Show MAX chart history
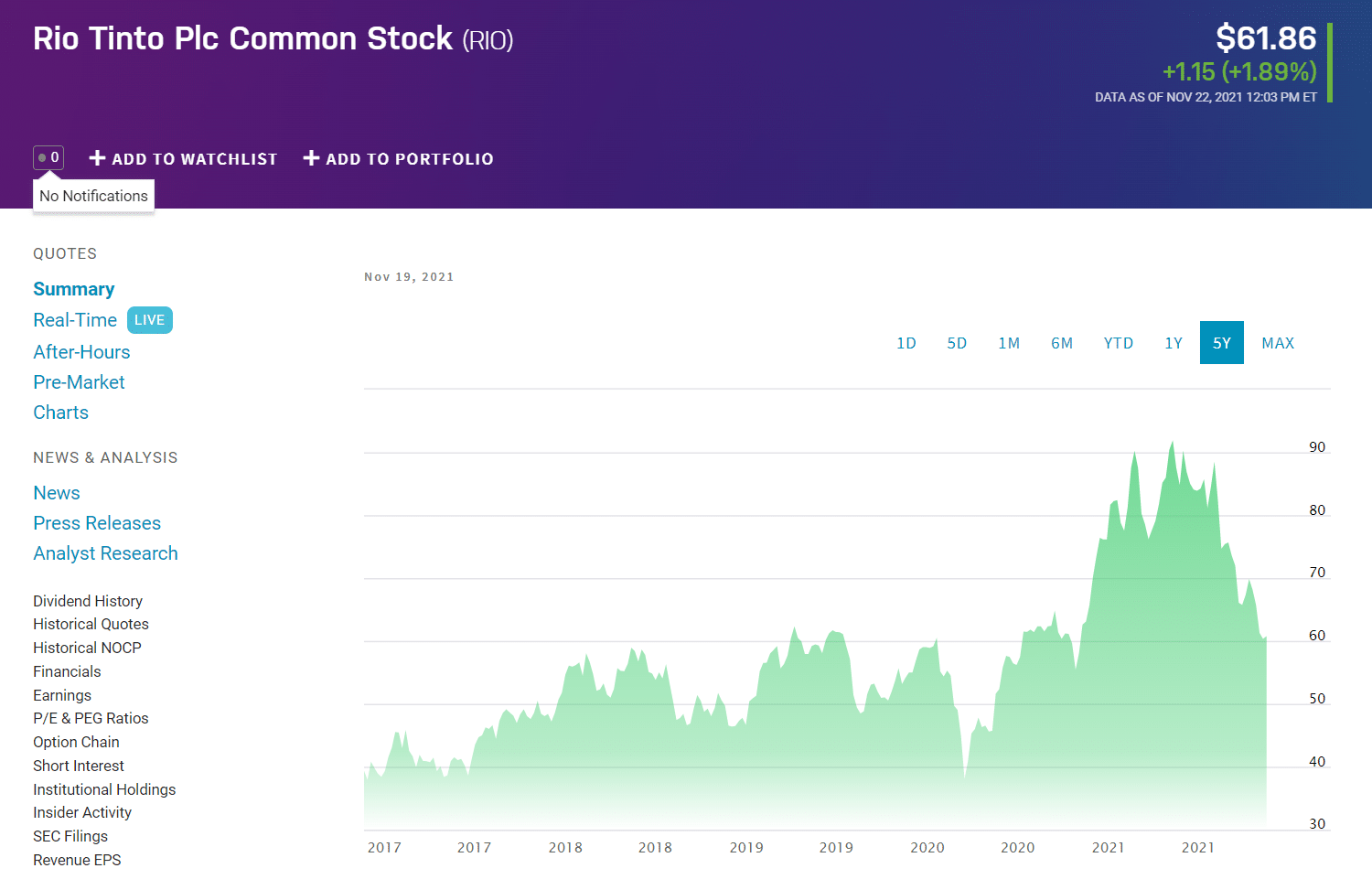Screen dimensions: 1372x879 (1278, 343)
